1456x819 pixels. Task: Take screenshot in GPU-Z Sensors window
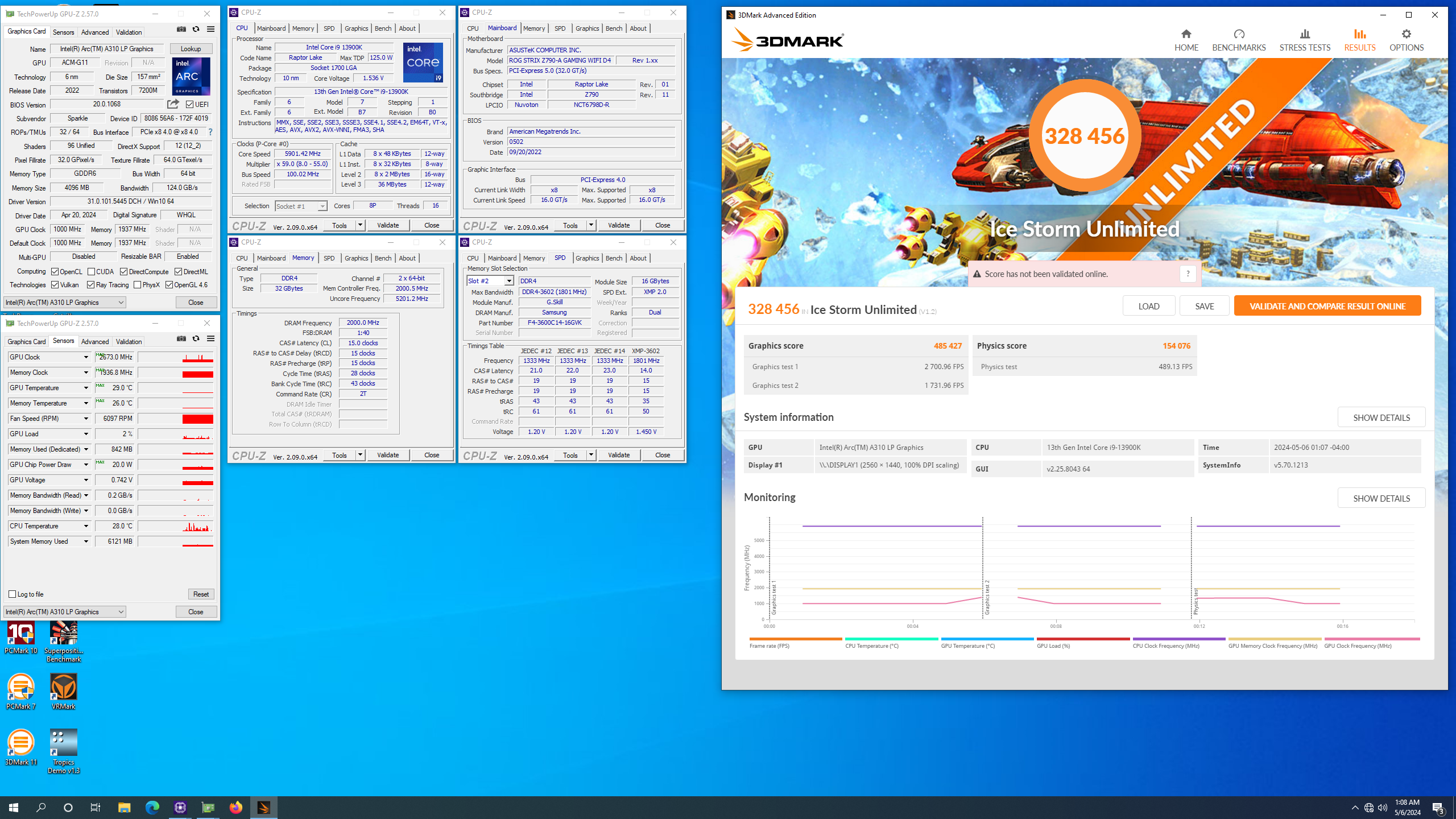click(181, 338)
